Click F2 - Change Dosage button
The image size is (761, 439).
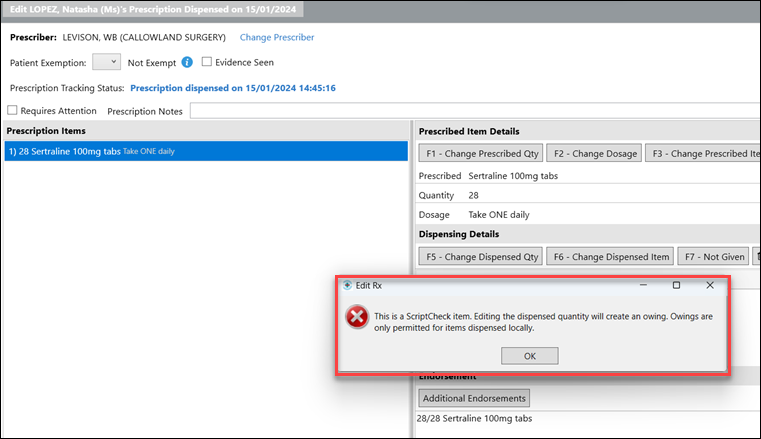(594, 153)
